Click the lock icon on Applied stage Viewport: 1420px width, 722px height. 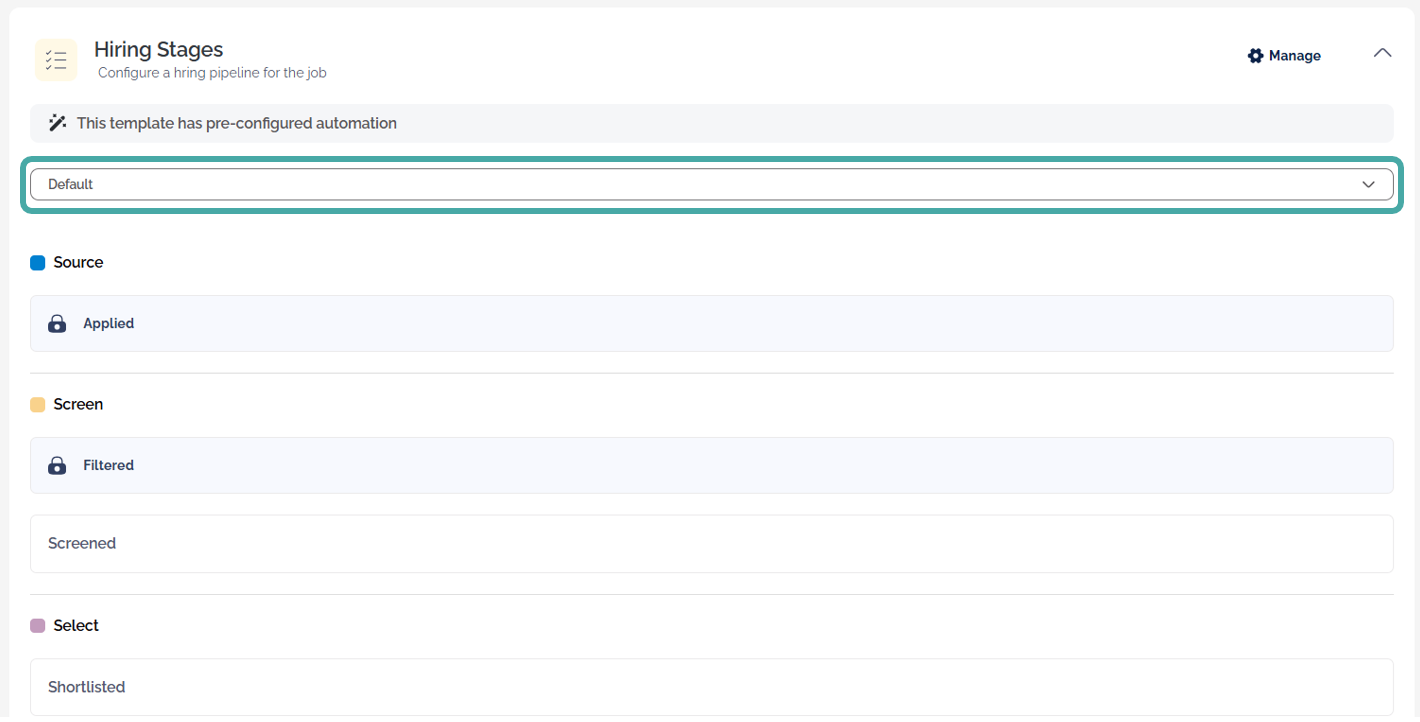[x=57, y=324]
